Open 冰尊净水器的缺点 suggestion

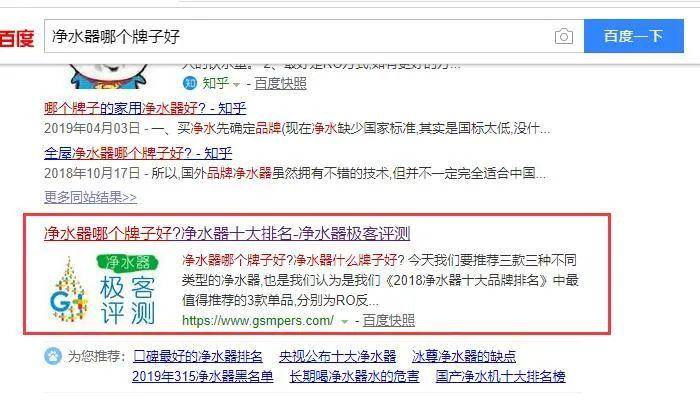point(464,356)
